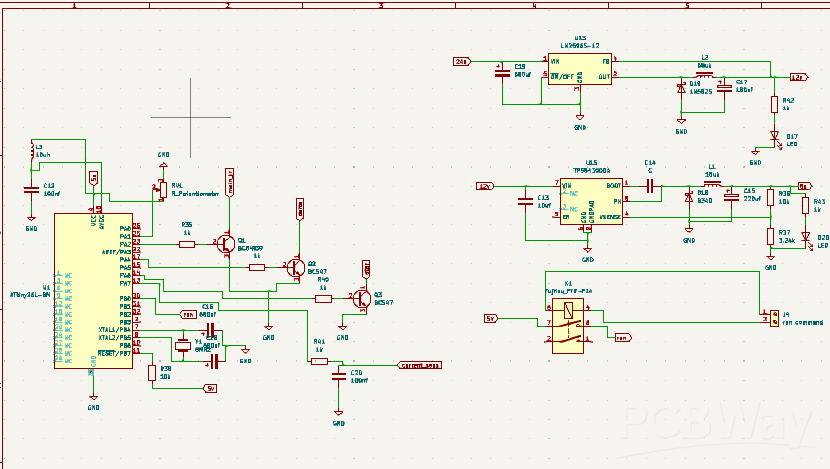Click the L2 inductor symbol
Screen dimensions: 830x469
tap(704, 75)
